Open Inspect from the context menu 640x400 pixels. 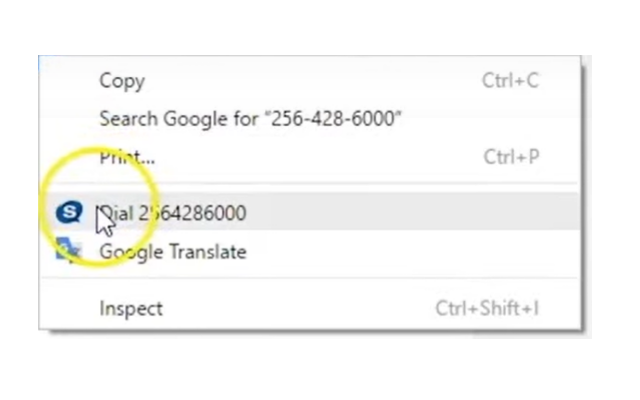[x=130, y=308]
